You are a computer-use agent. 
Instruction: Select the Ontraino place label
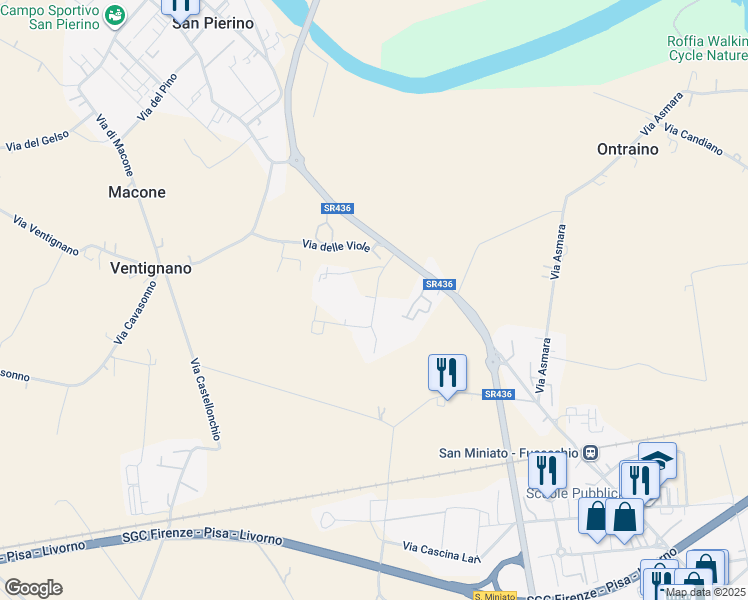click(x=627, y=149)
